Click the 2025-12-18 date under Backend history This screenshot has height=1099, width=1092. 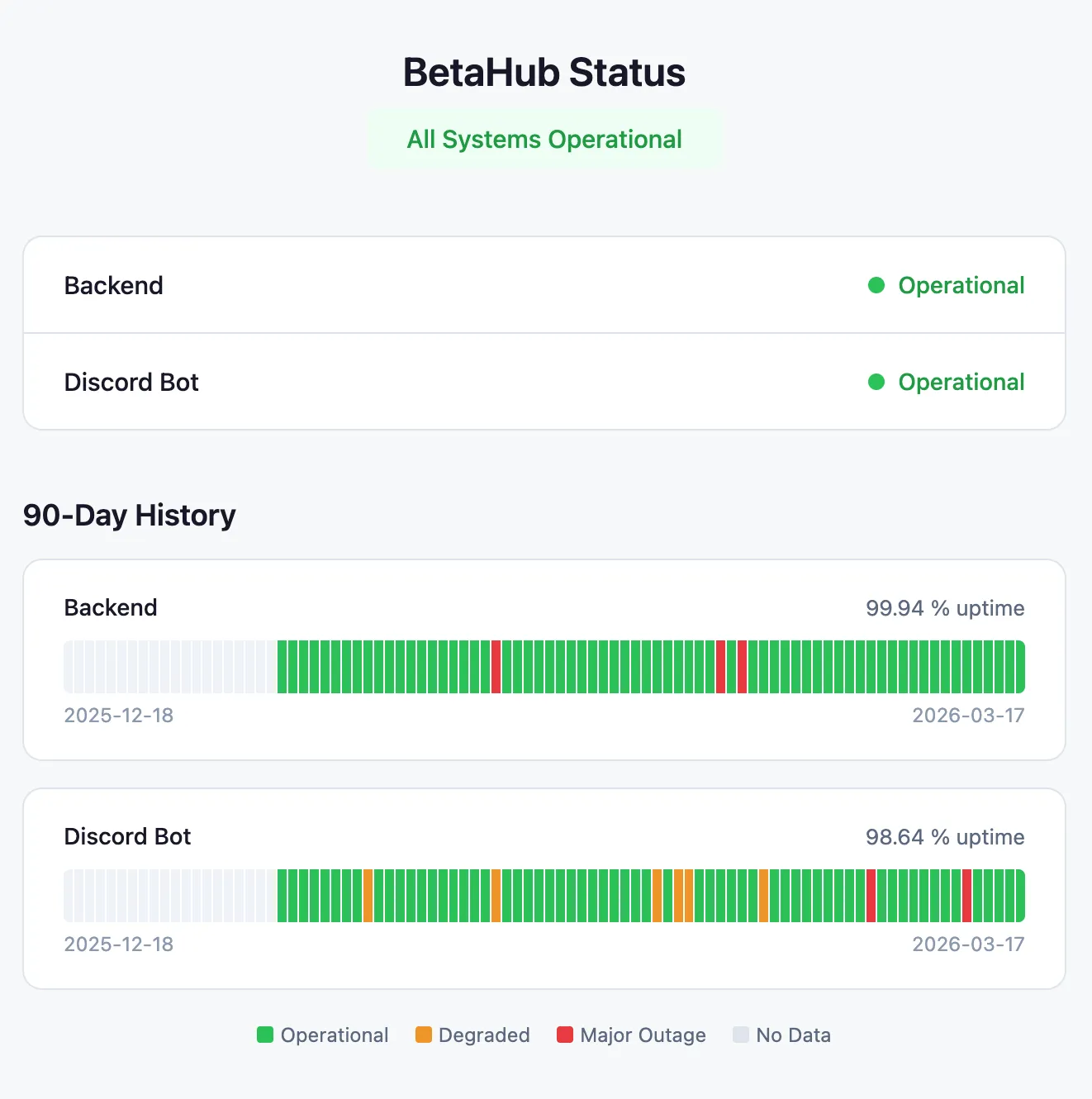tap(119, 716)
